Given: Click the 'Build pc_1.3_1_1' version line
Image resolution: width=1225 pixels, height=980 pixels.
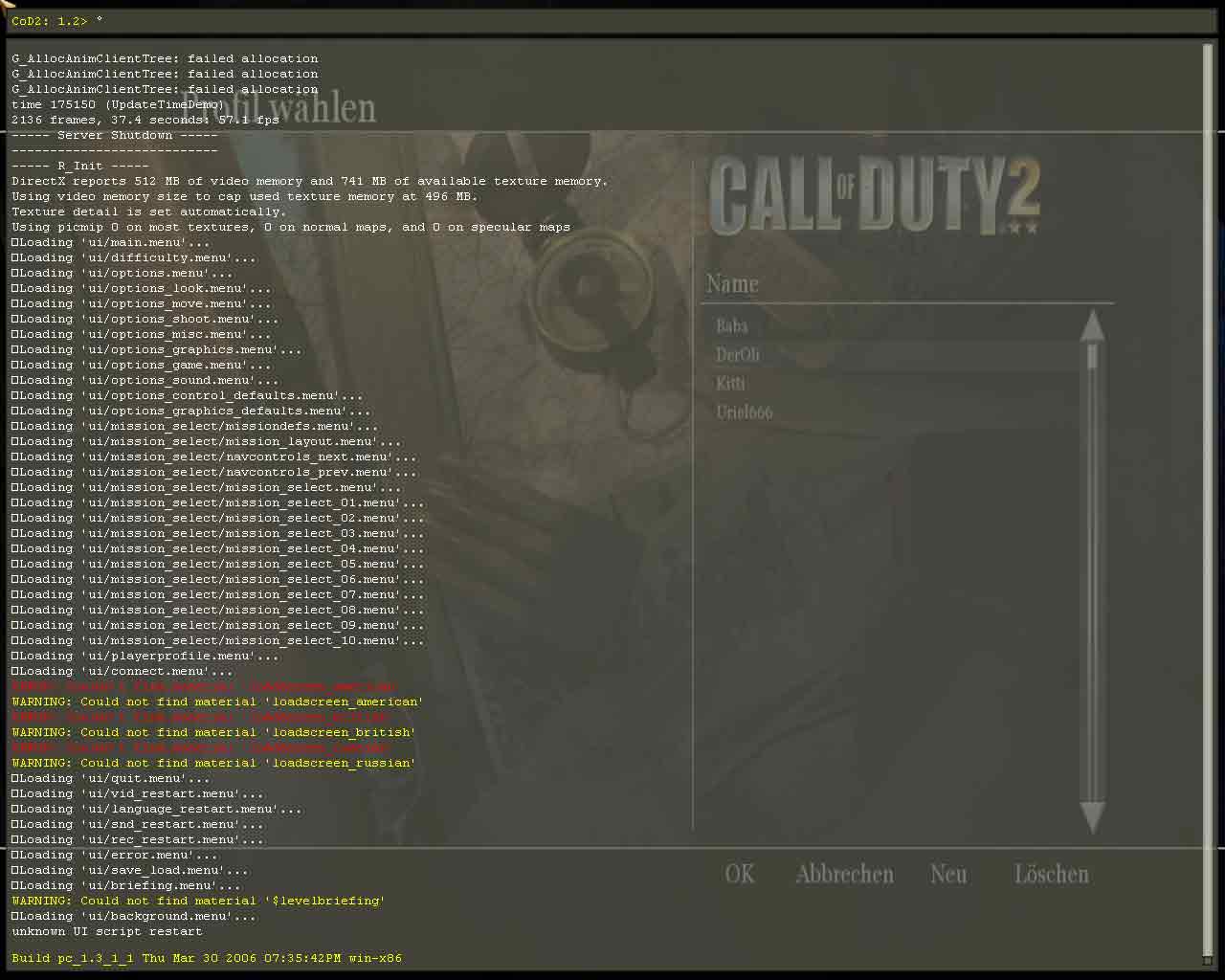Looking at the screenshot, I should pos(207,958).
